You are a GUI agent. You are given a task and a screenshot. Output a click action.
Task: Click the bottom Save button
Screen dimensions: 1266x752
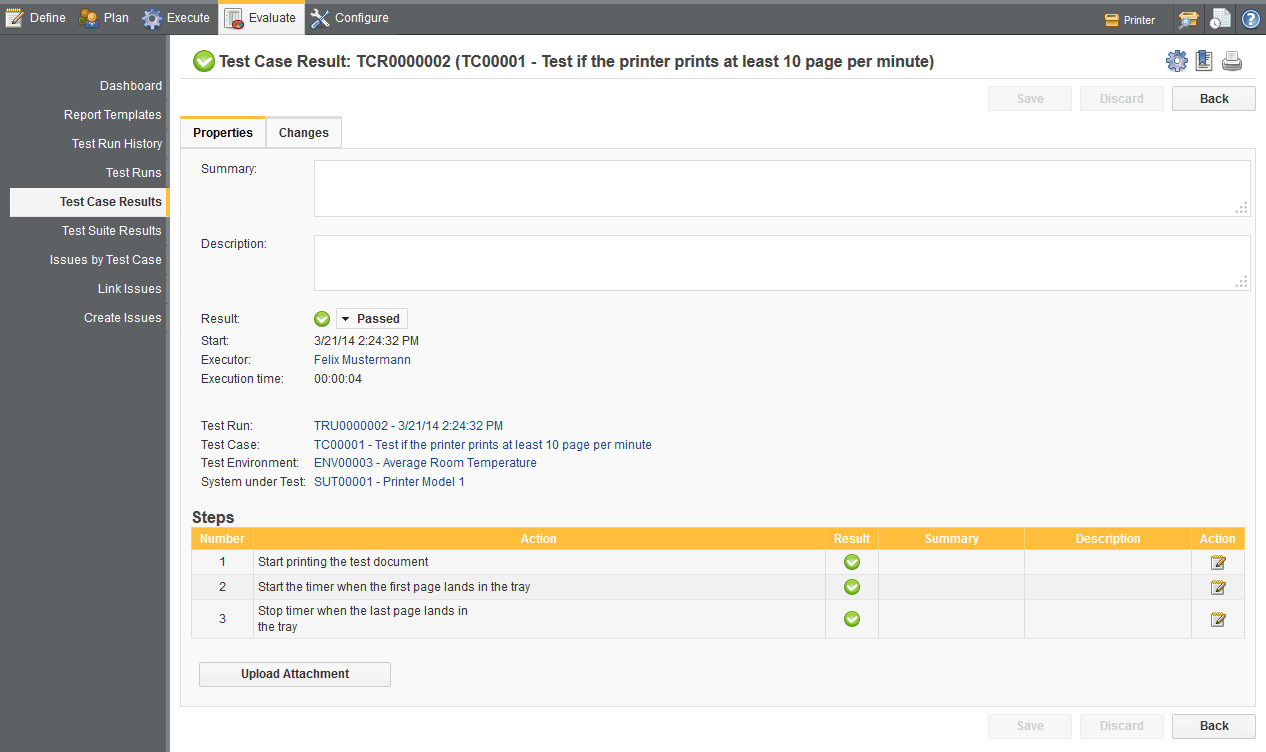(x=1030, y=726)
